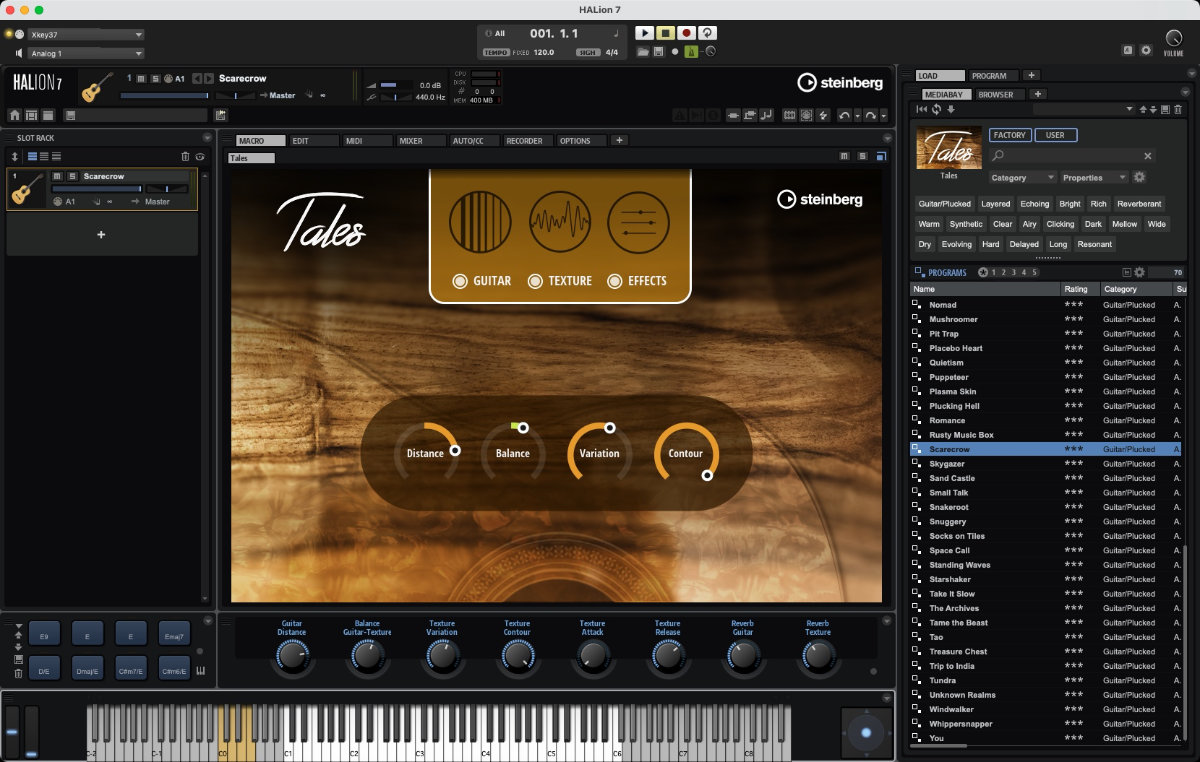1200x762 pixels.
Task: Mute the Scarecrow slot in Slot Rack
Action: [58, 176]
